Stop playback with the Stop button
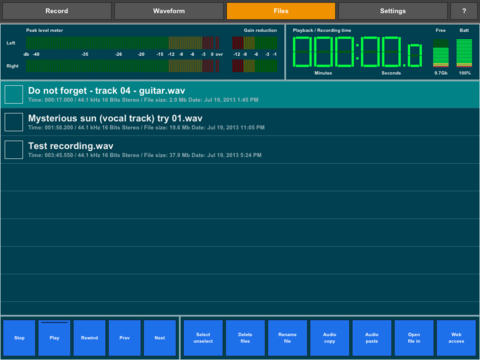This screenshot has height=360, width=480. click(x=19, y=338)
